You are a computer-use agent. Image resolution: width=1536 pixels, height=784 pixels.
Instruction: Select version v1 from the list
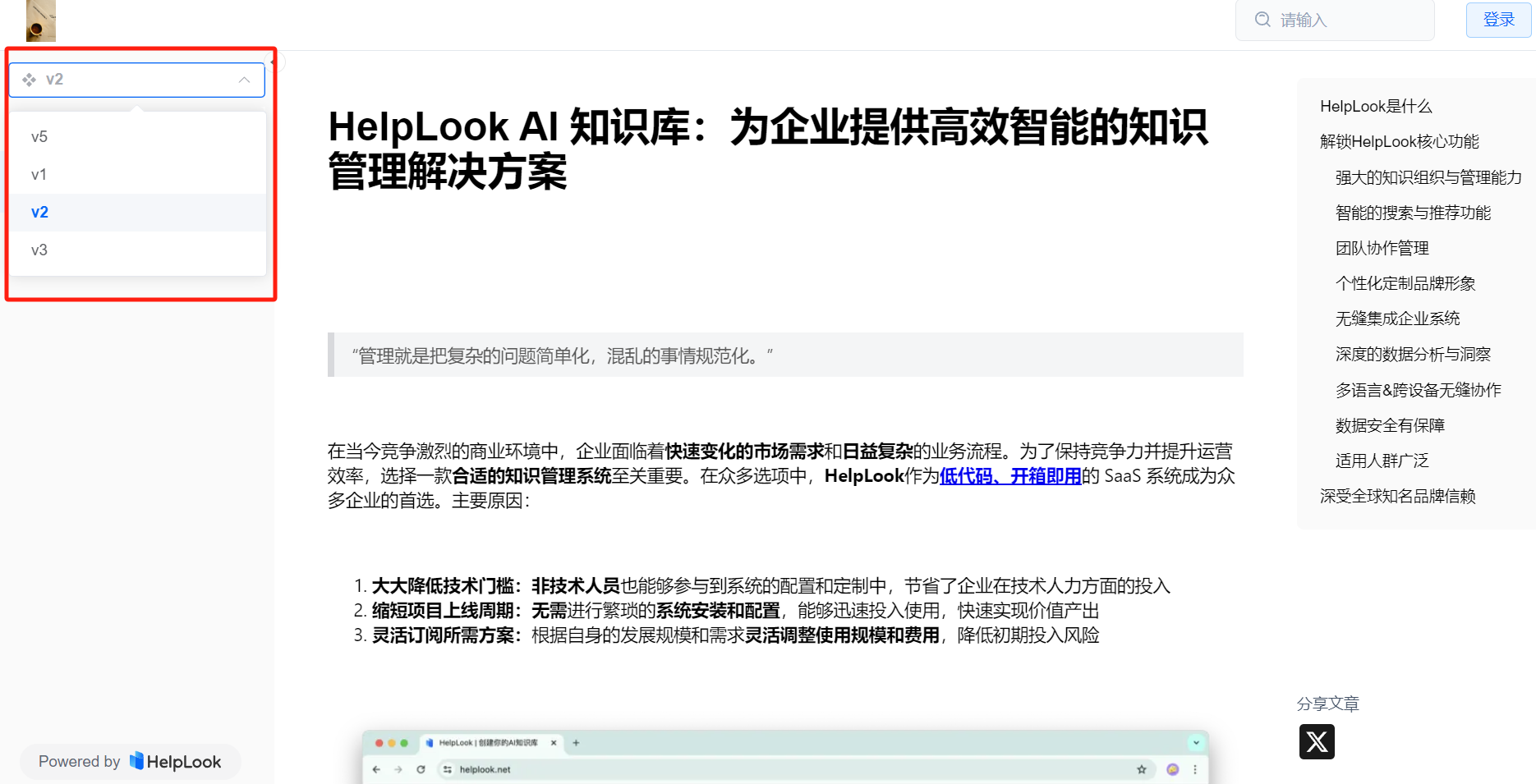pyautogui.click(x=137, y=174)
